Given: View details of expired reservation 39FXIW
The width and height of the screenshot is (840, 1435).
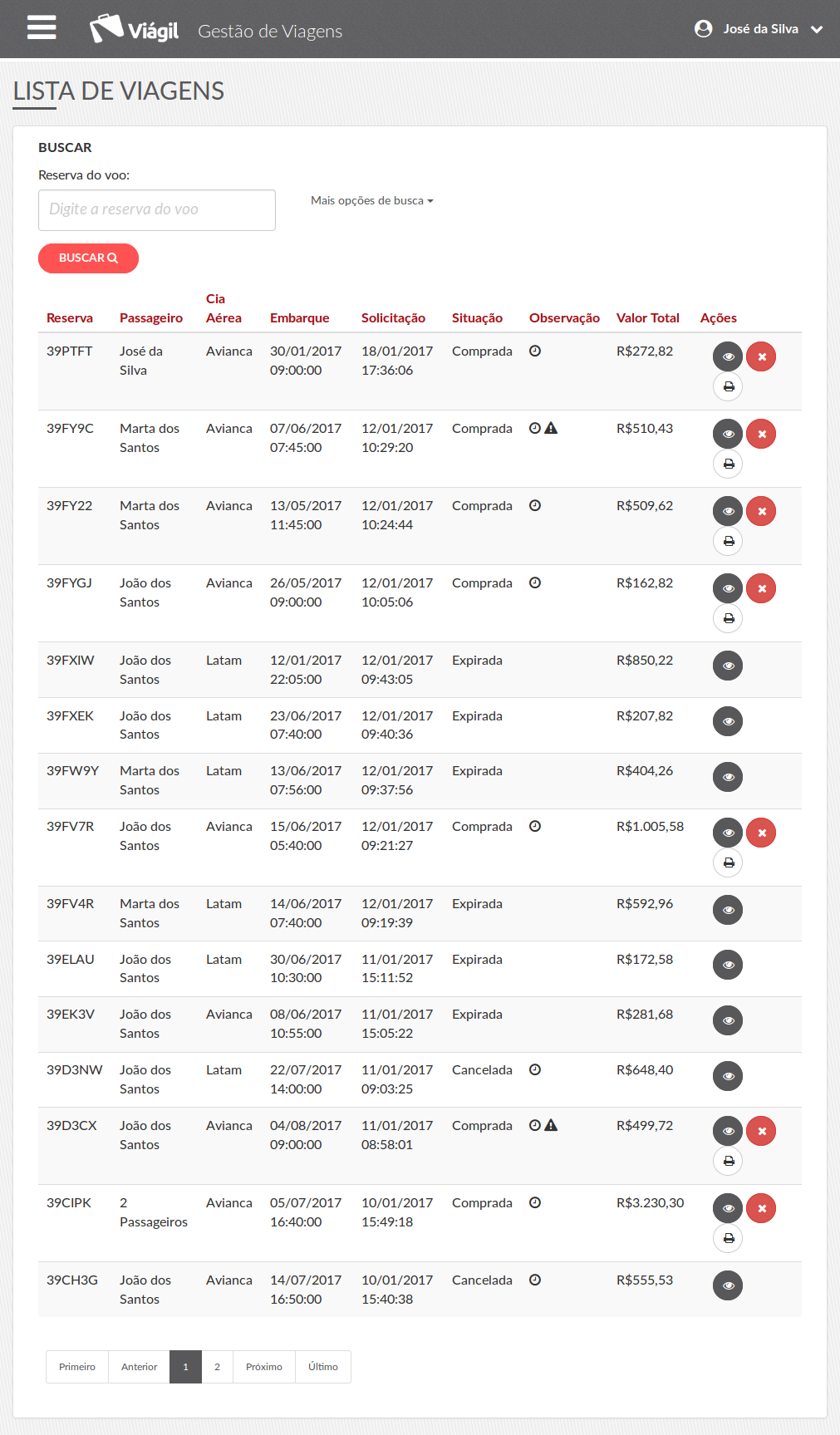Looking at the screenshot, I should (728, 666).
